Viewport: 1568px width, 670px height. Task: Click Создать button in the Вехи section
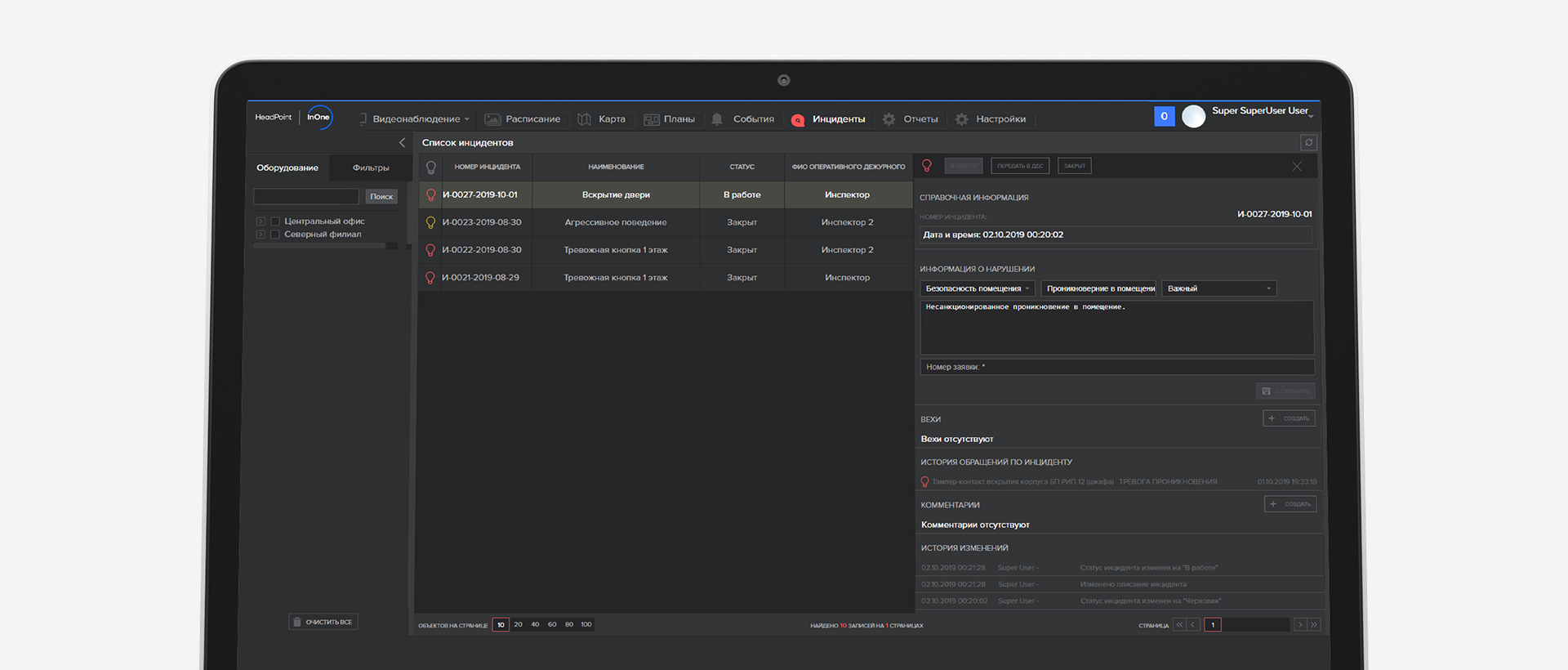(x=1289, y=418)
